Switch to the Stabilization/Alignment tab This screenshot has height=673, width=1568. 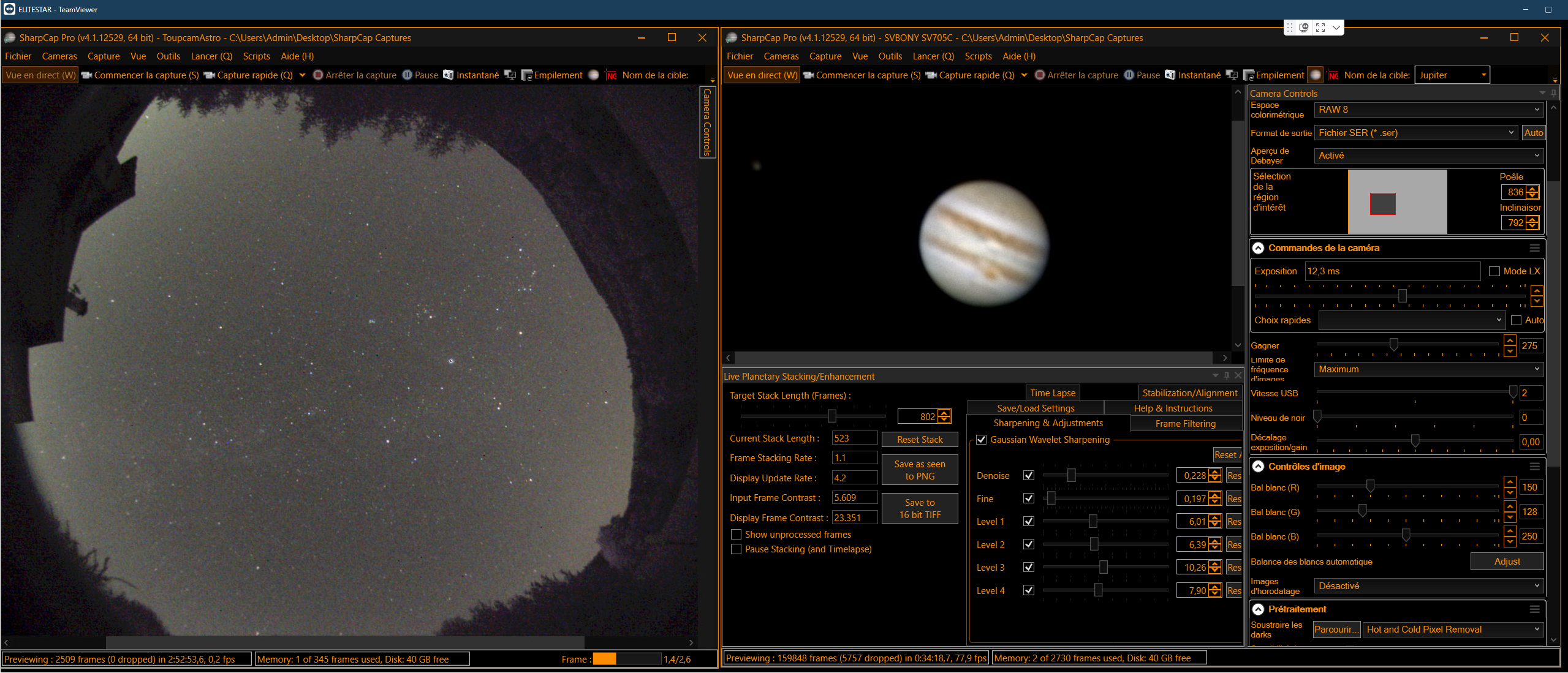point(1190,393)
